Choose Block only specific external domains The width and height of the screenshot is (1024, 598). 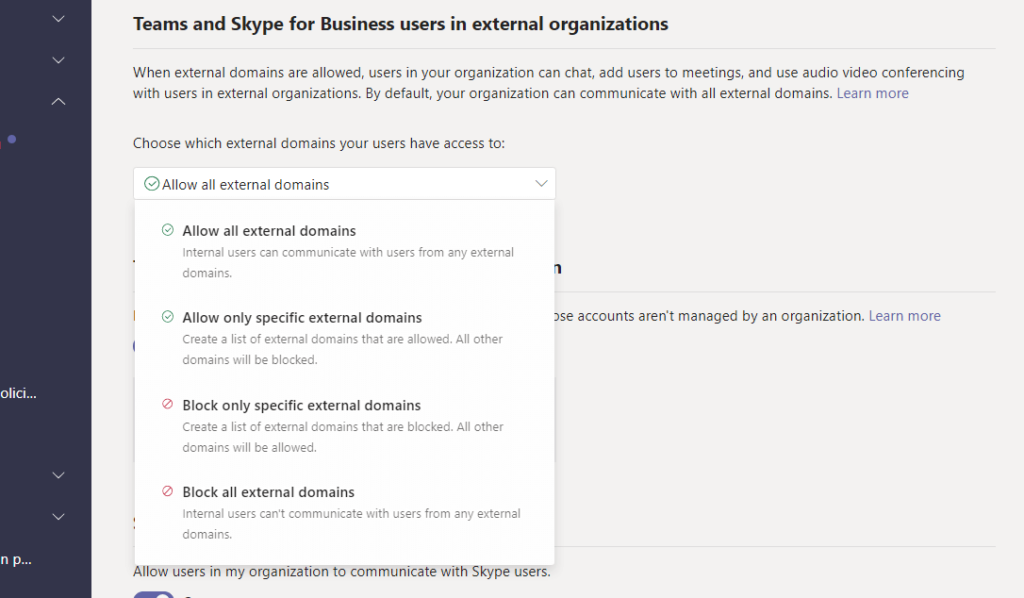point(344,425)
